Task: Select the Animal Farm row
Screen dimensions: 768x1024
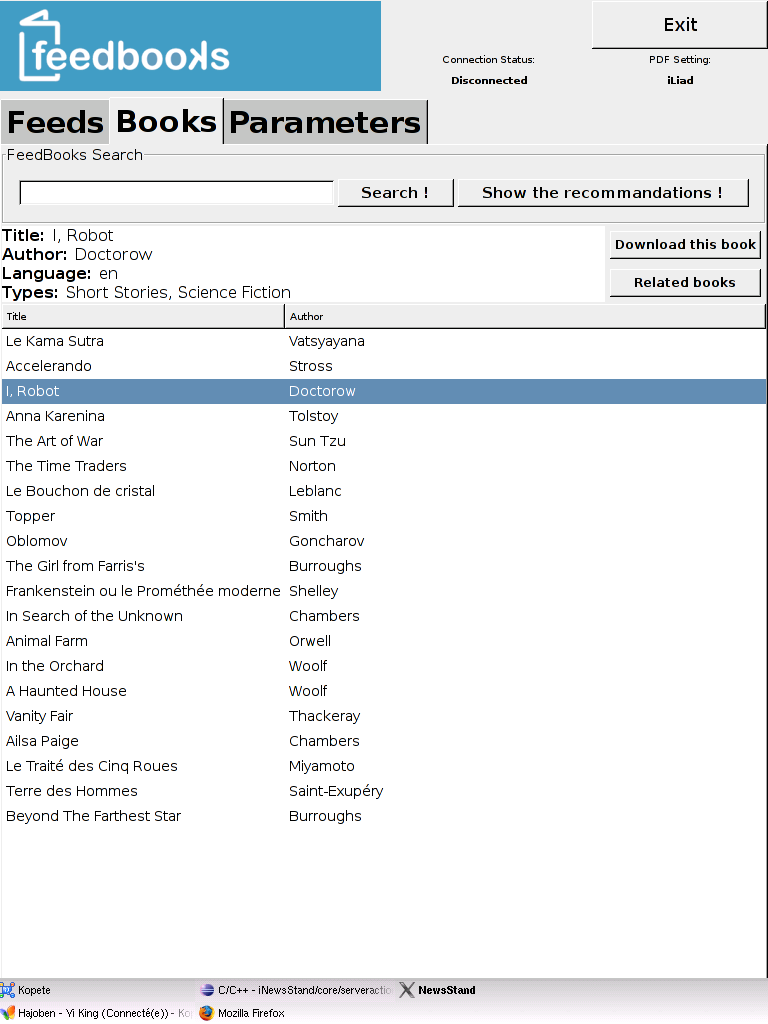Action: tap(383, 641)
